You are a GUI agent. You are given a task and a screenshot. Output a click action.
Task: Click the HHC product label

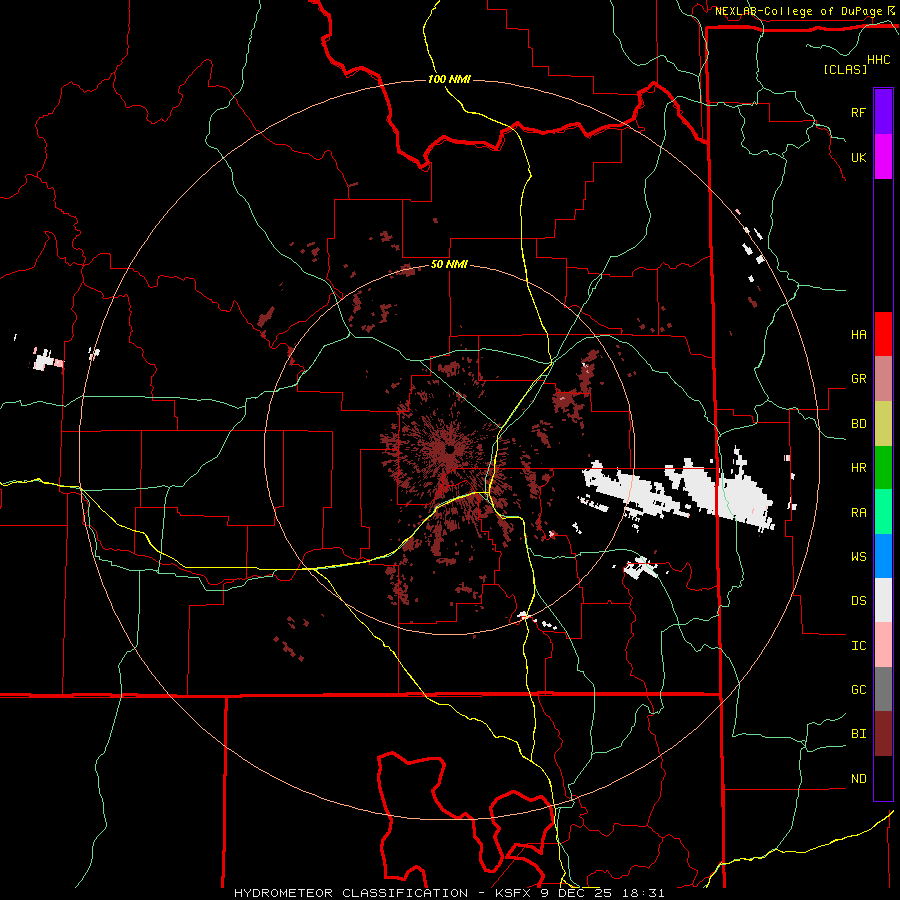pos(879,60)
